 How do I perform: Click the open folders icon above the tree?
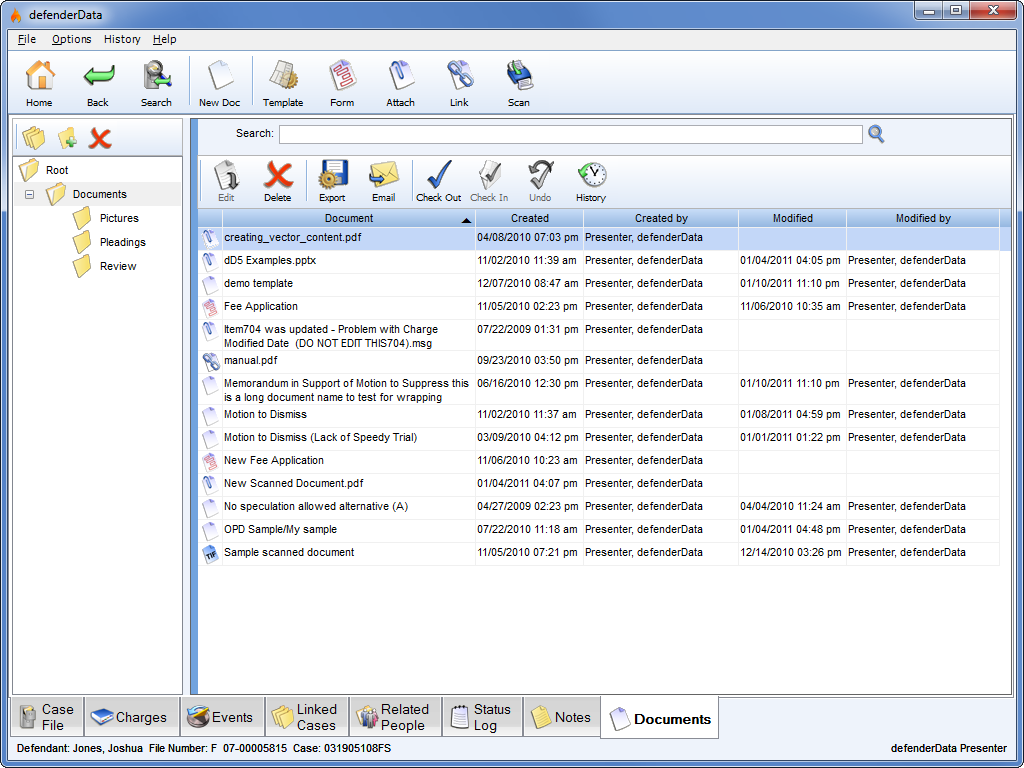(33, 138)
